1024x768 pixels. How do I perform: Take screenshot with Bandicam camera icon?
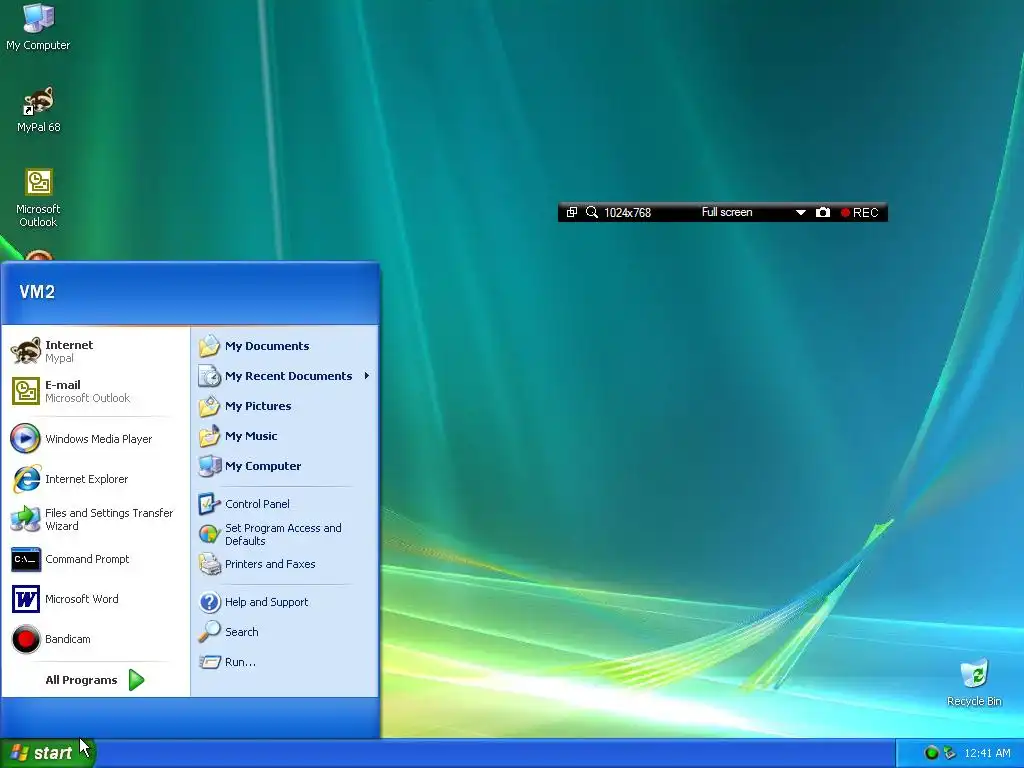pos(823,212)
